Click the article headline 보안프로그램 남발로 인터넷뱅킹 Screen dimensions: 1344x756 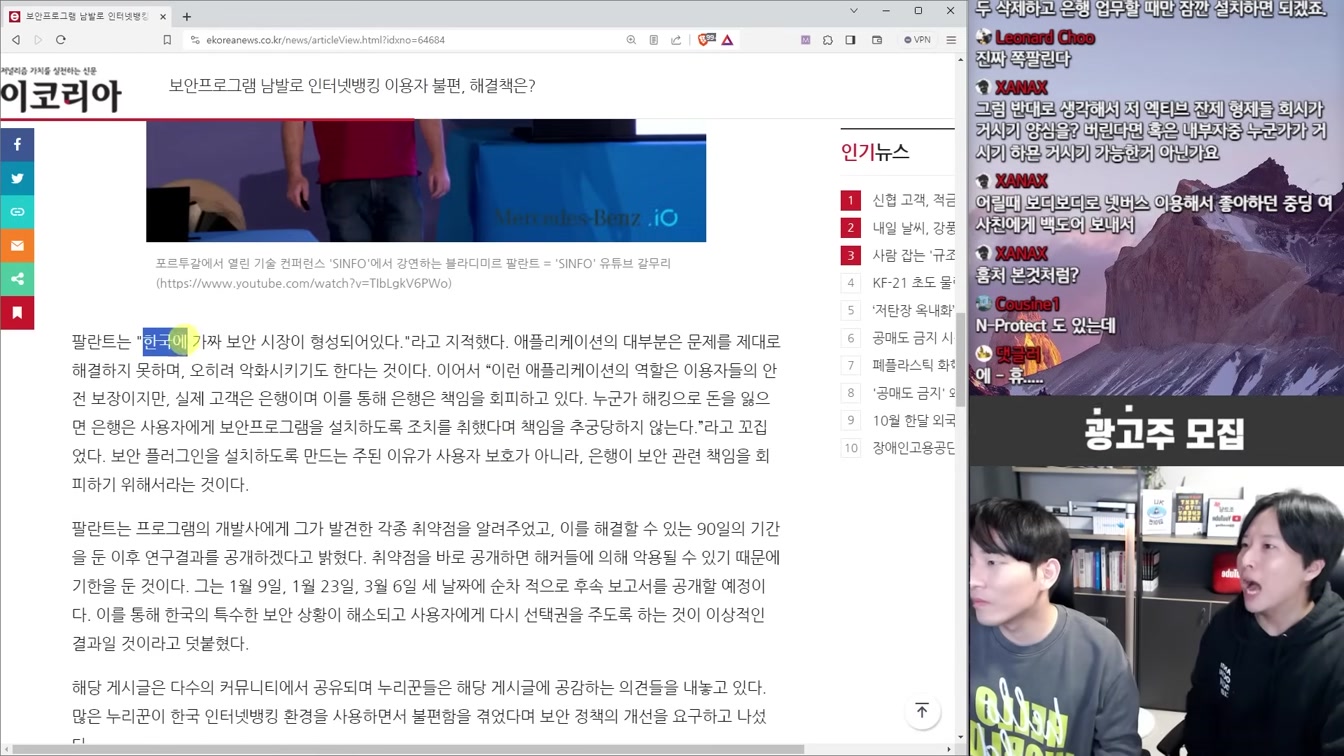pos(352,86)
